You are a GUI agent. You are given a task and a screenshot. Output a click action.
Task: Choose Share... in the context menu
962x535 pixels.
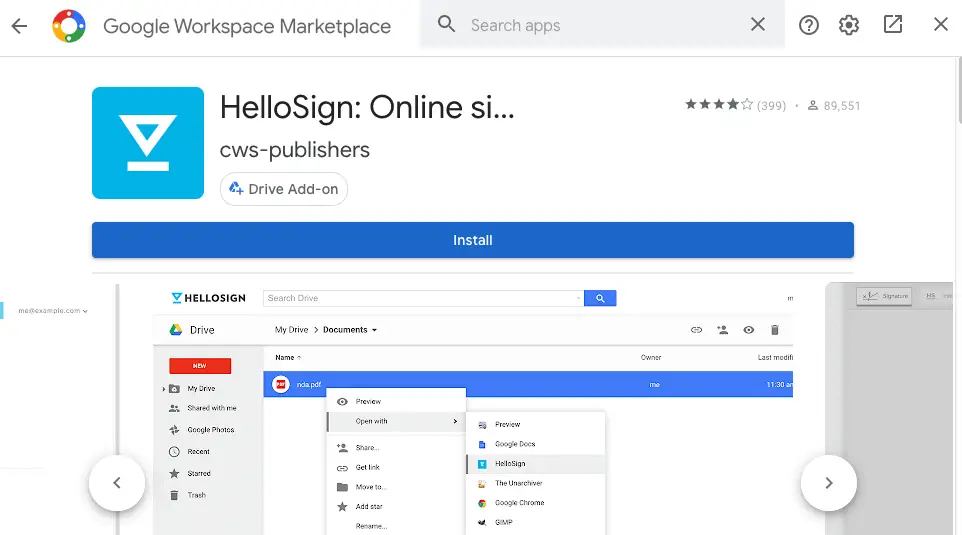click(x=396, y=447)
